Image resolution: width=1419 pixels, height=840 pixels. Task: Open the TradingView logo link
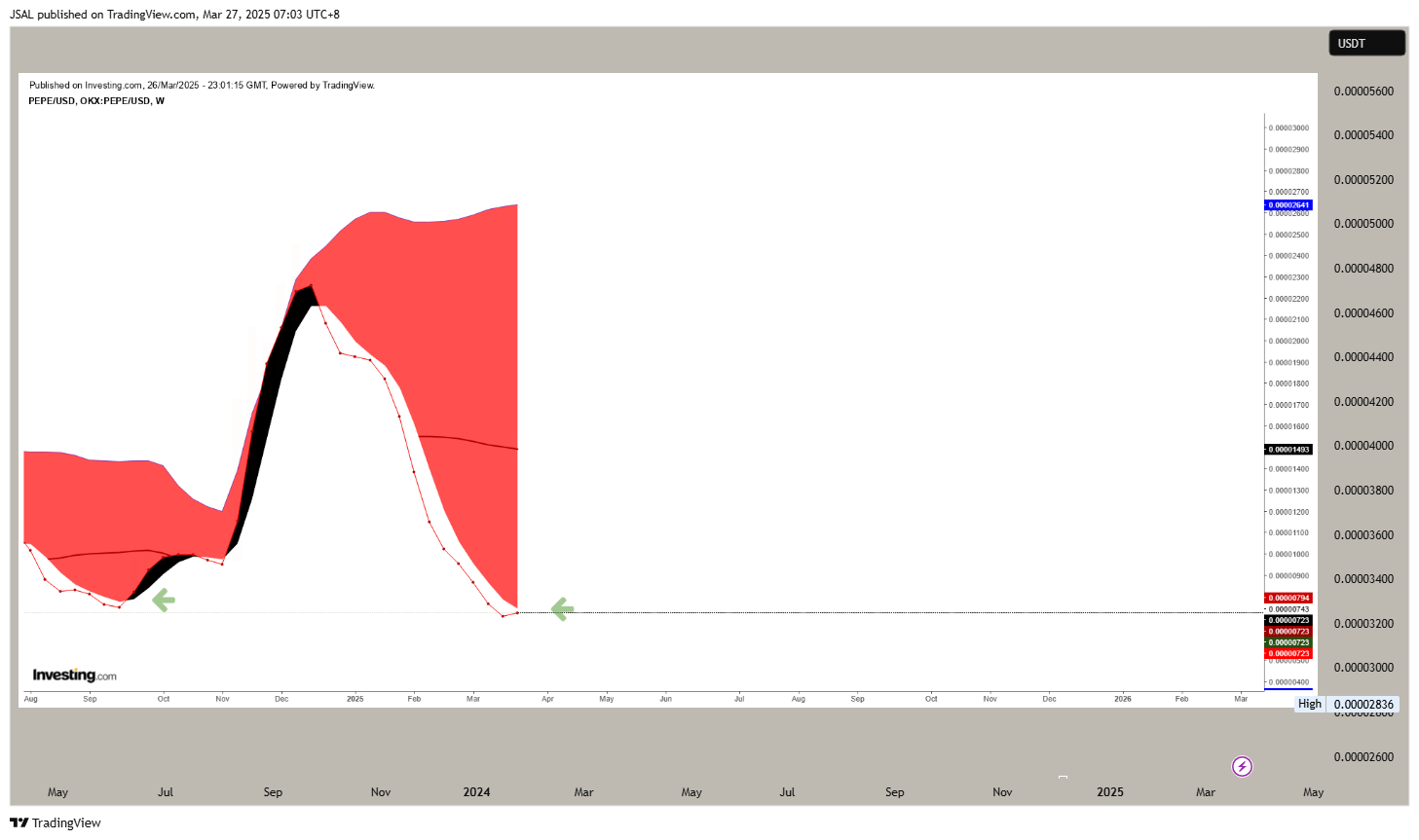56,823
